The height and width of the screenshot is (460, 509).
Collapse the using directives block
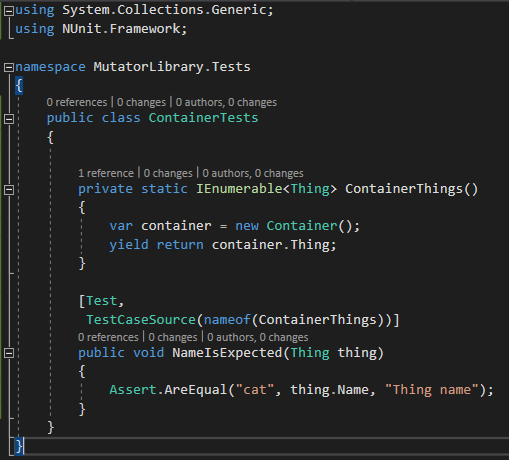point(9,11)
